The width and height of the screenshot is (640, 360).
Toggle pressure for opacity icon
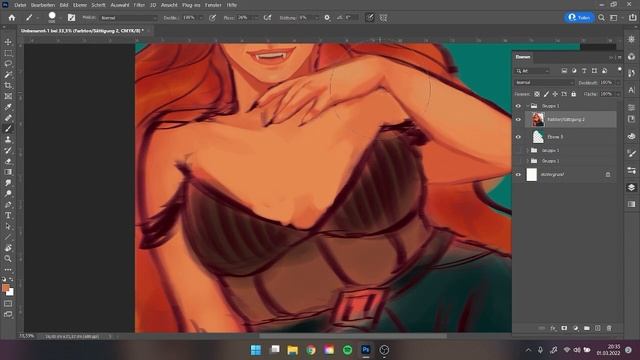pos(212,18)
